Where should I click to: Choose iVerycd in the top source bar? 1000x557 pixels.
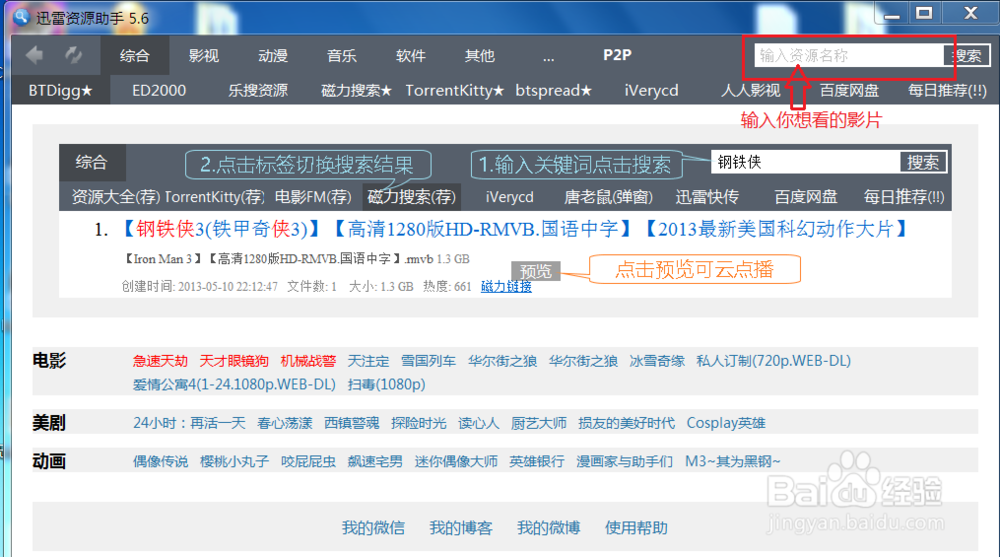pyautogui.click(x=651, y=91)
